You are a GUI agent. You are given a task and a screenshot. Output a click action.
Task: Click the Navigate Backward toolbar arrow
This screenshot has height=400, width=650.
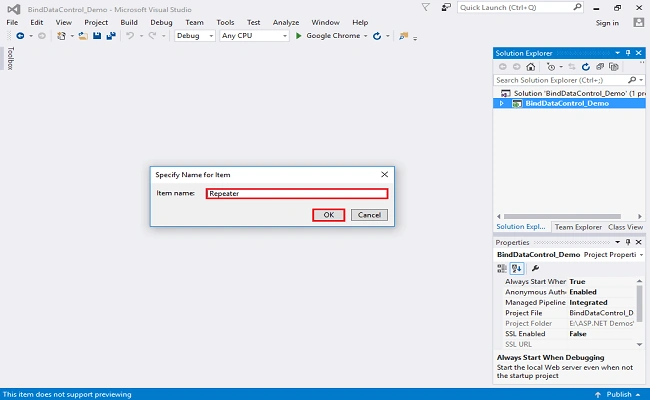click(x=20, y=36)
